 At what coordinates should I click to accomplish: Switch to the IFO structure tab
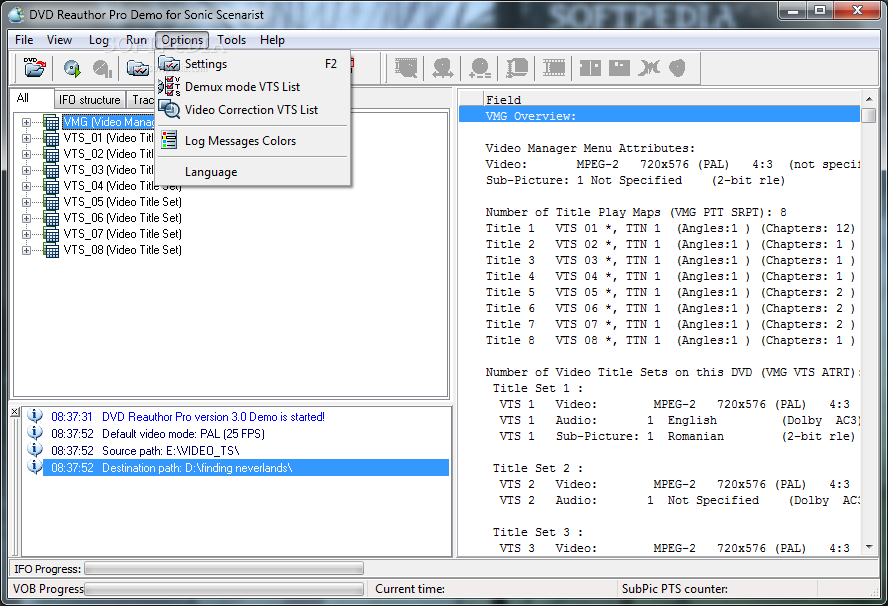point(90,100)
